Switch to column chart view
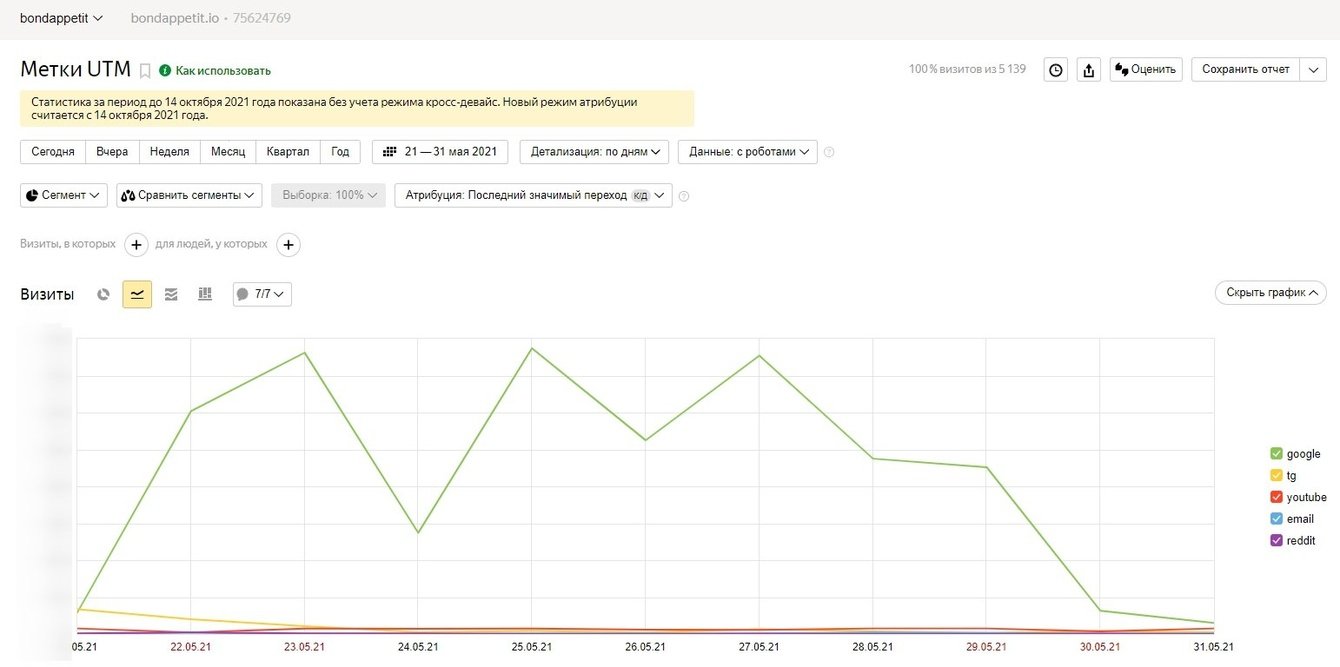1340x667 pixels. point(205,294)
